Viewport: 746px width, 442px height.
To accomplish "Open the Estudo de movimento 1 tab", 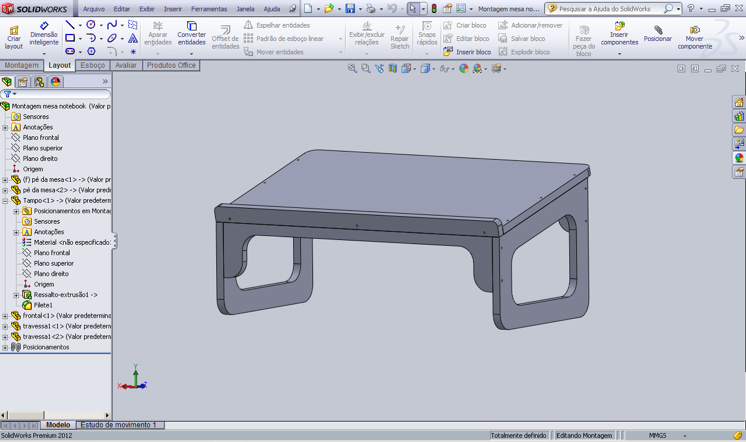I will [x=118, y=425].
